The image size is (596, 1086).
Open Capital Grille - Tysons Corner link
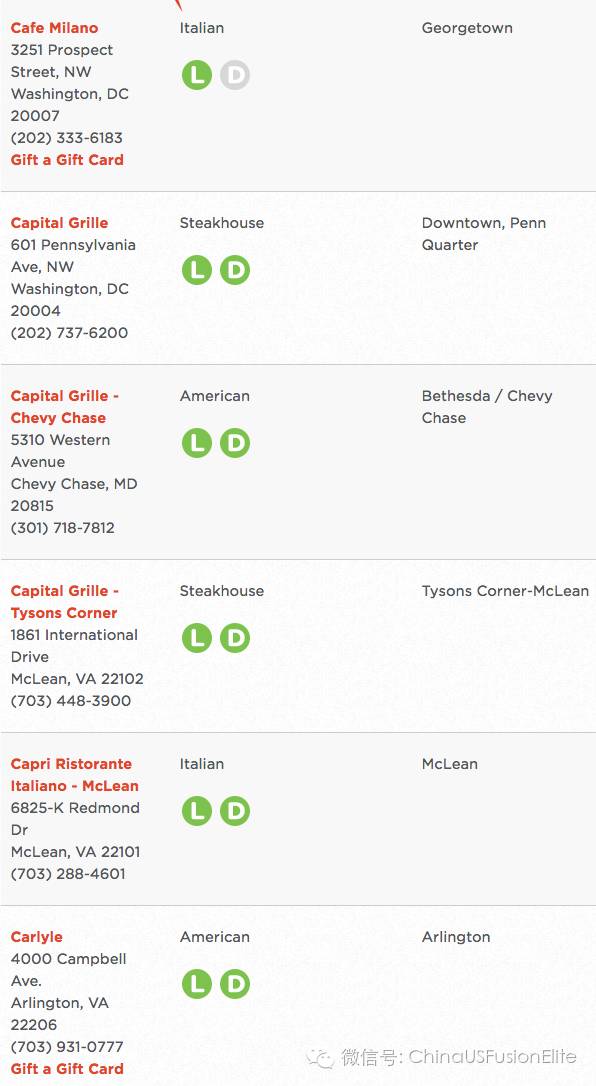[65, 602]
